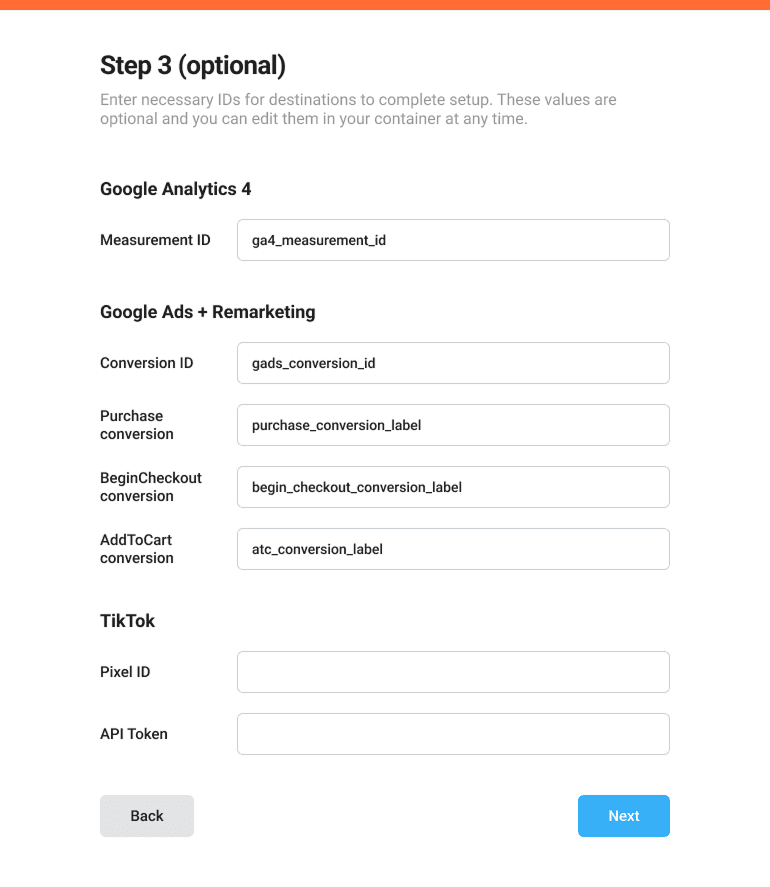Click the "TikTok" section heading
770x887 pixels.
(x=128, y=621)
